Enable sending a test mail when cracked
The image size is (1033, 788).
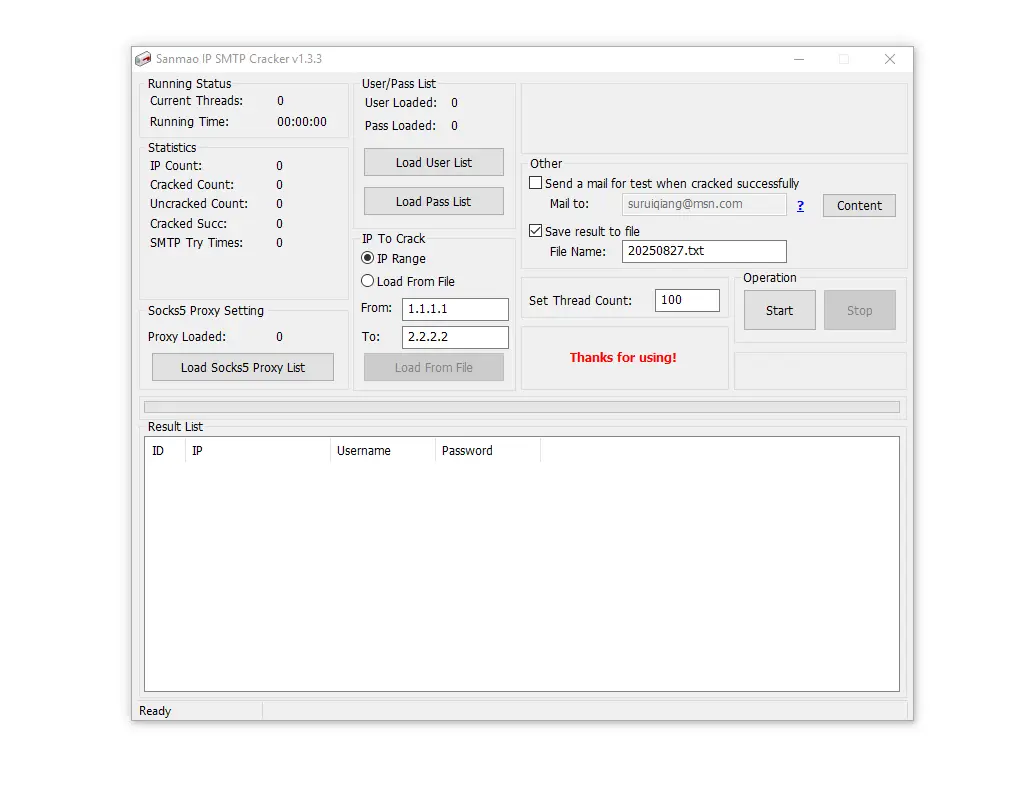pos(536,182)
